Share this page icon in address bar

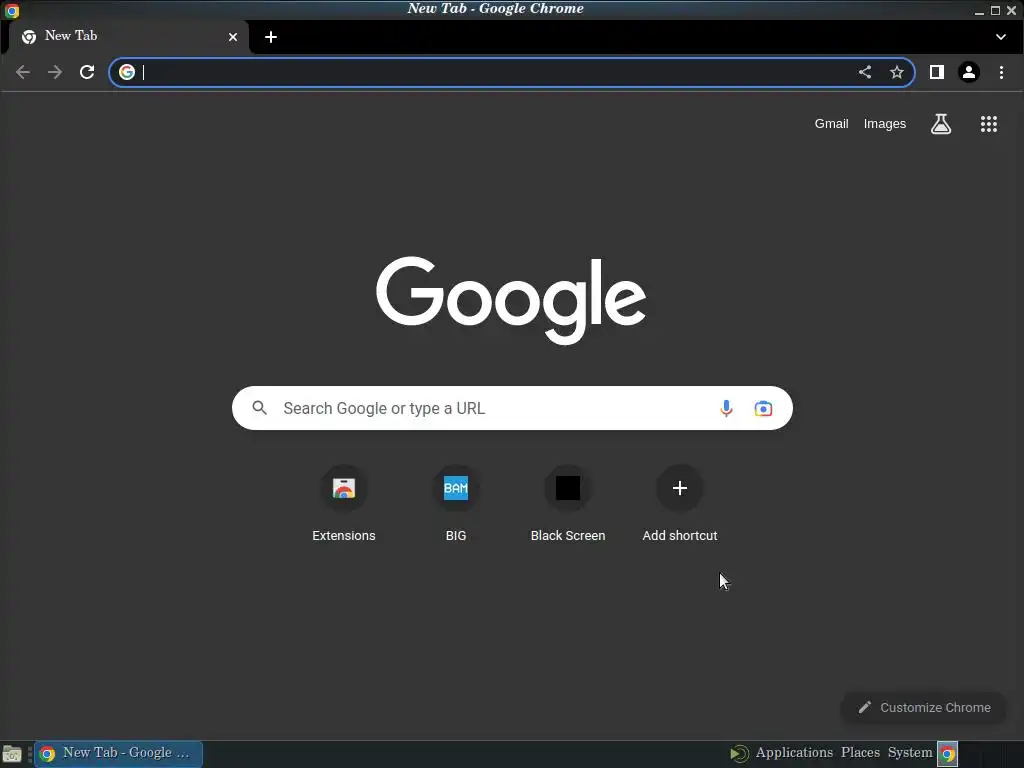865,72
